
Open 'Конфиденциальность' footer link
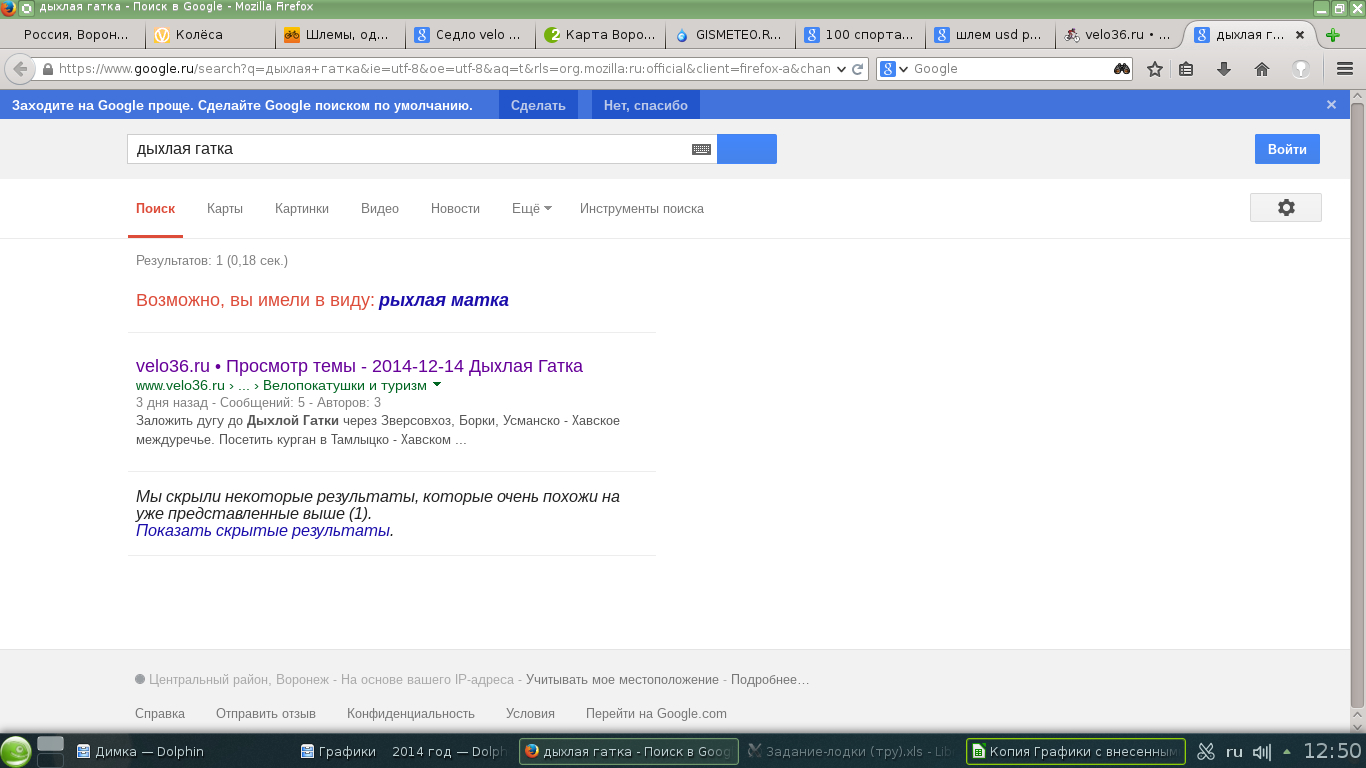411,714
